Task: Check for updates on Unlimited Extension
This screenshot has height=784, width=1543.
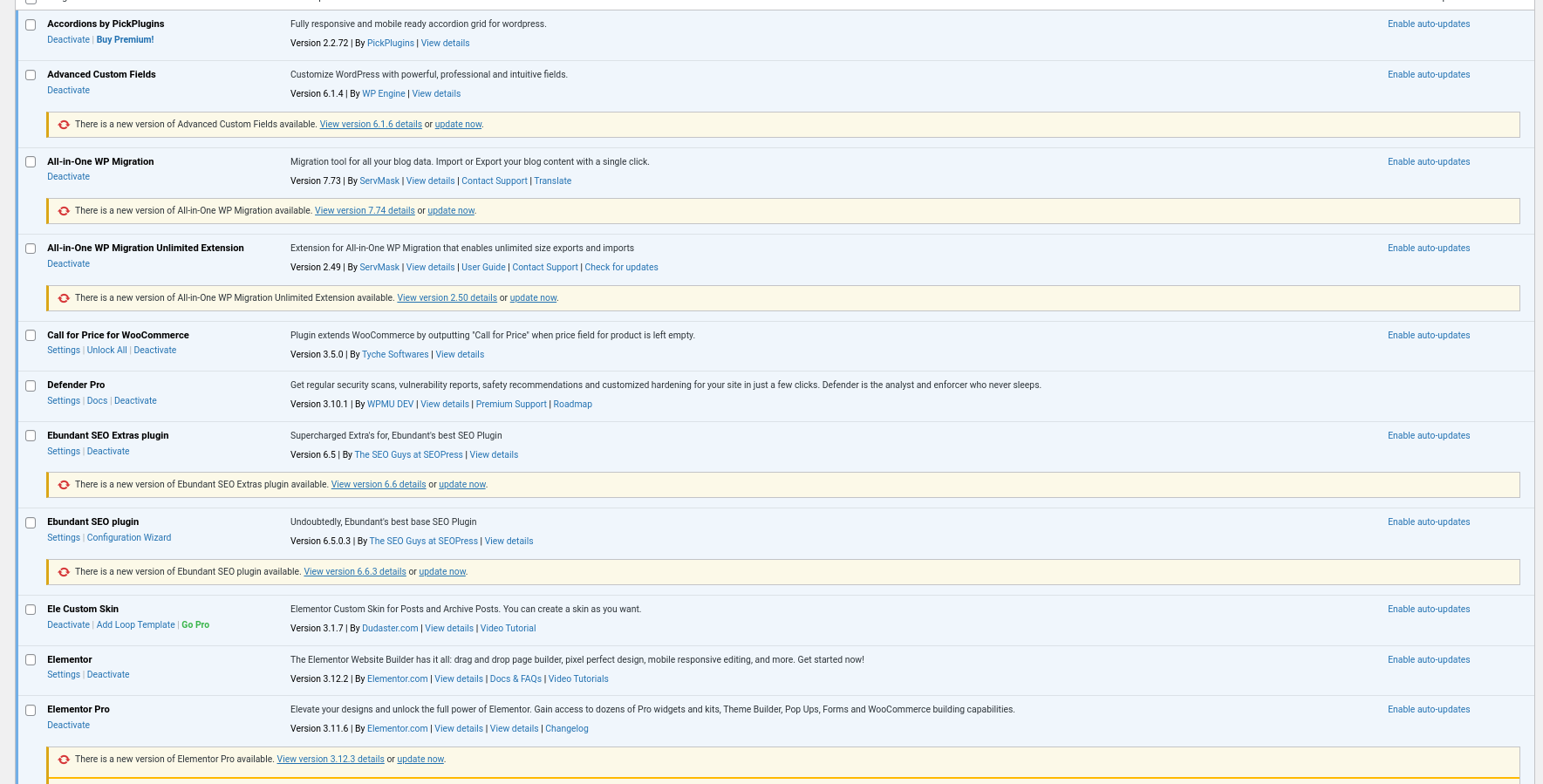Action: 621,268
